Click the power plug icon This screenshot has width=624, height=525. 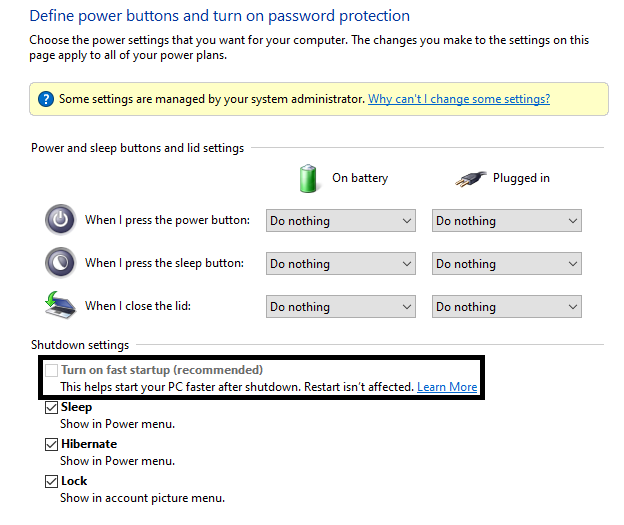pos(470,179)
